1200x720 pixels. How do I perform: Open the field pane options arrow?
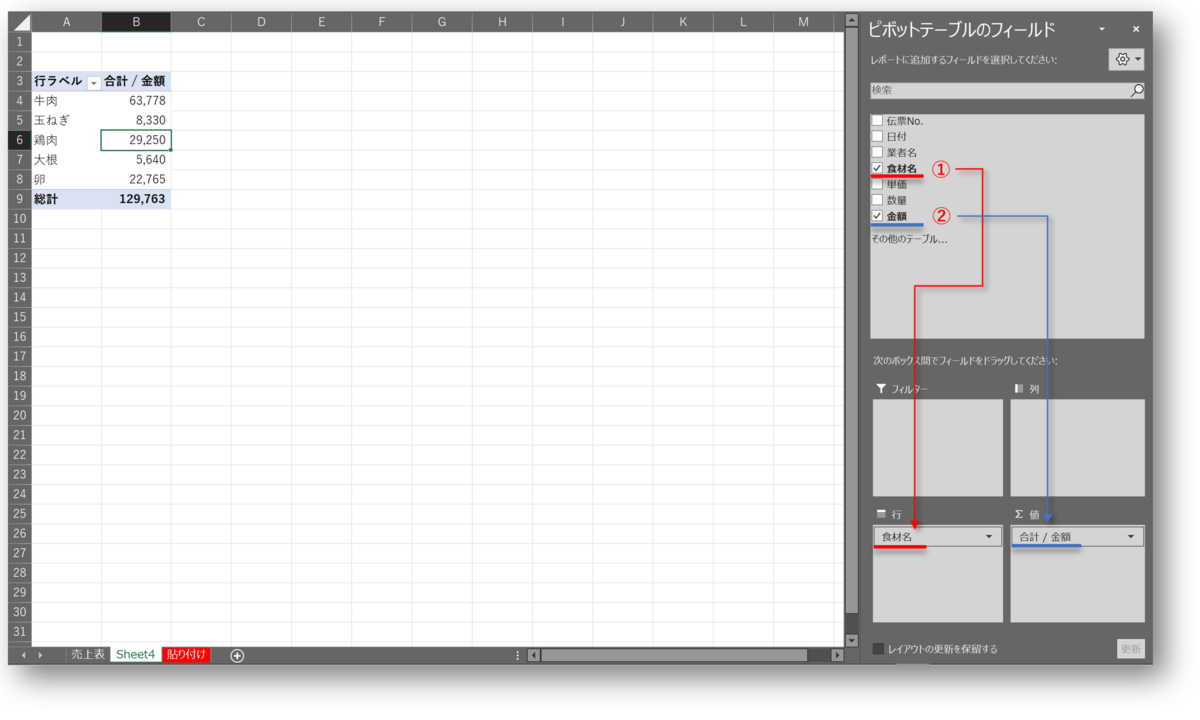coord(1102,30)
